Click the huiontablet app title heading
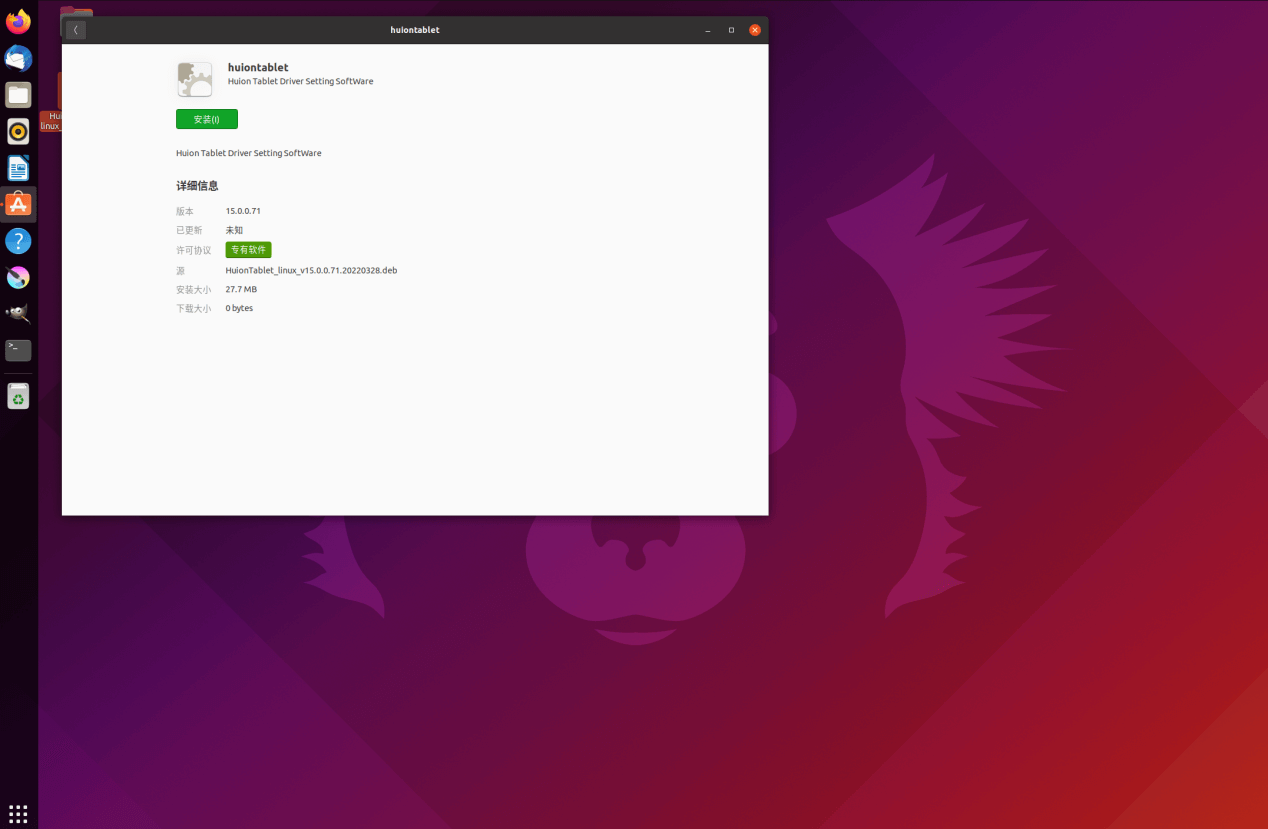This screenshot has width=1268, height=829. pyautogui.click(x=258, y=68)
